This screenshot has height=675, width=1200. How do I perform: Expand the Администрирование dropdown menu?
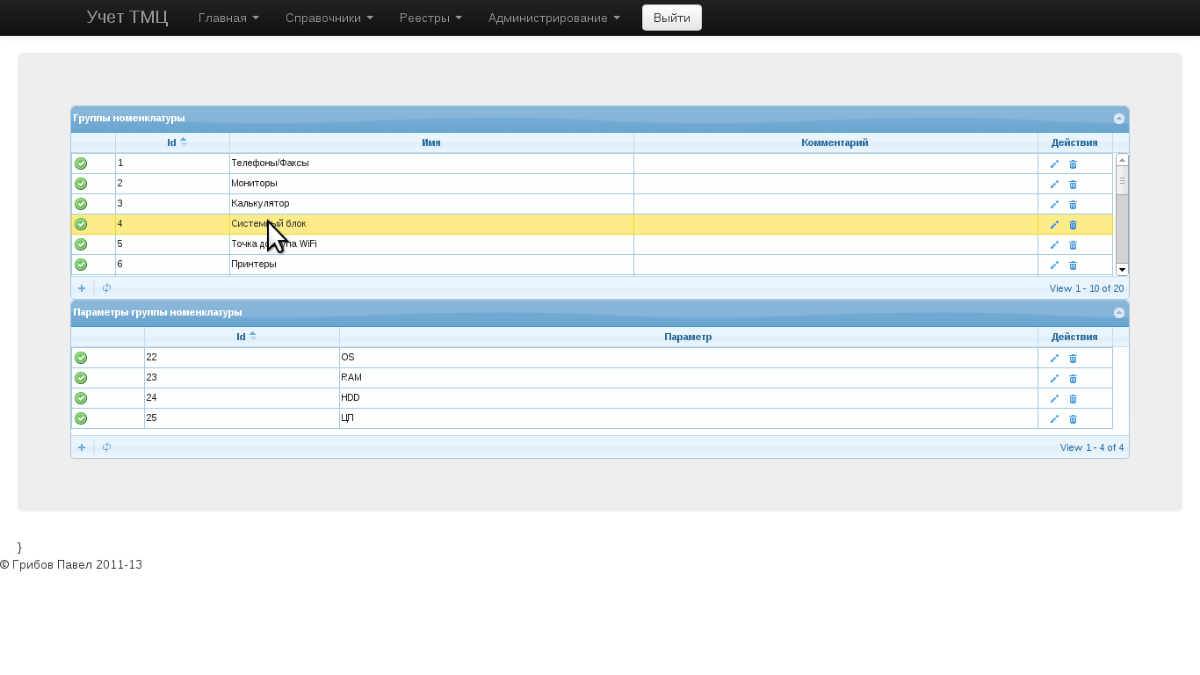pyautogui.click(x=553, y=18)
